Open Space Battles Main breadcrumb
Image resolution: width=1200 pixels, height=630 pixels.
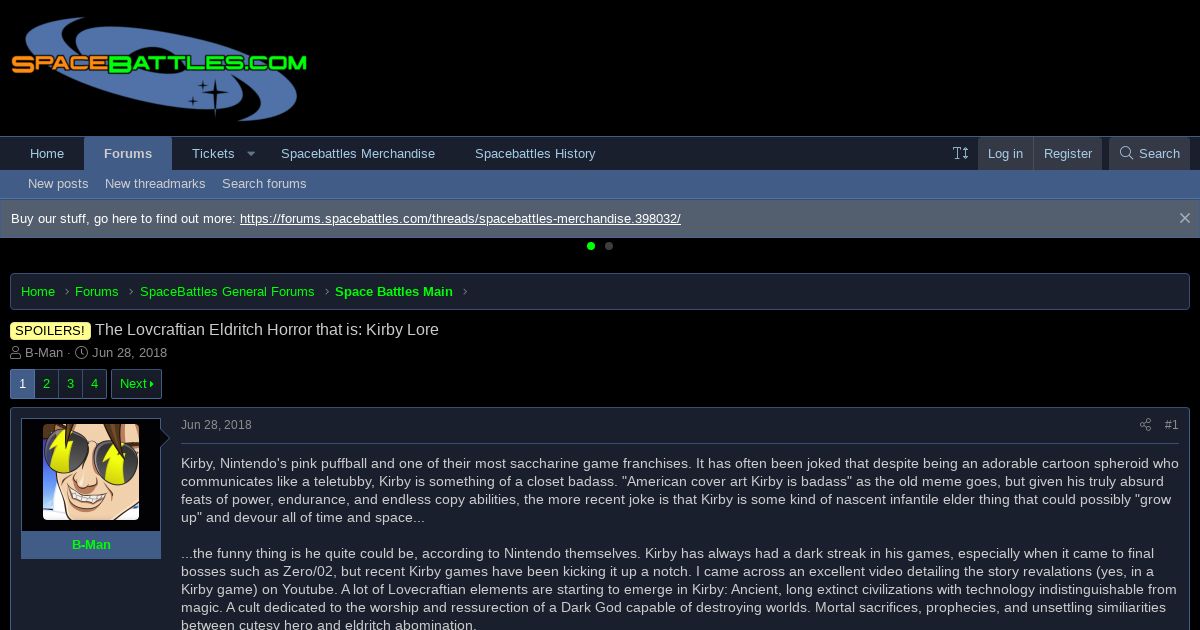394,291
